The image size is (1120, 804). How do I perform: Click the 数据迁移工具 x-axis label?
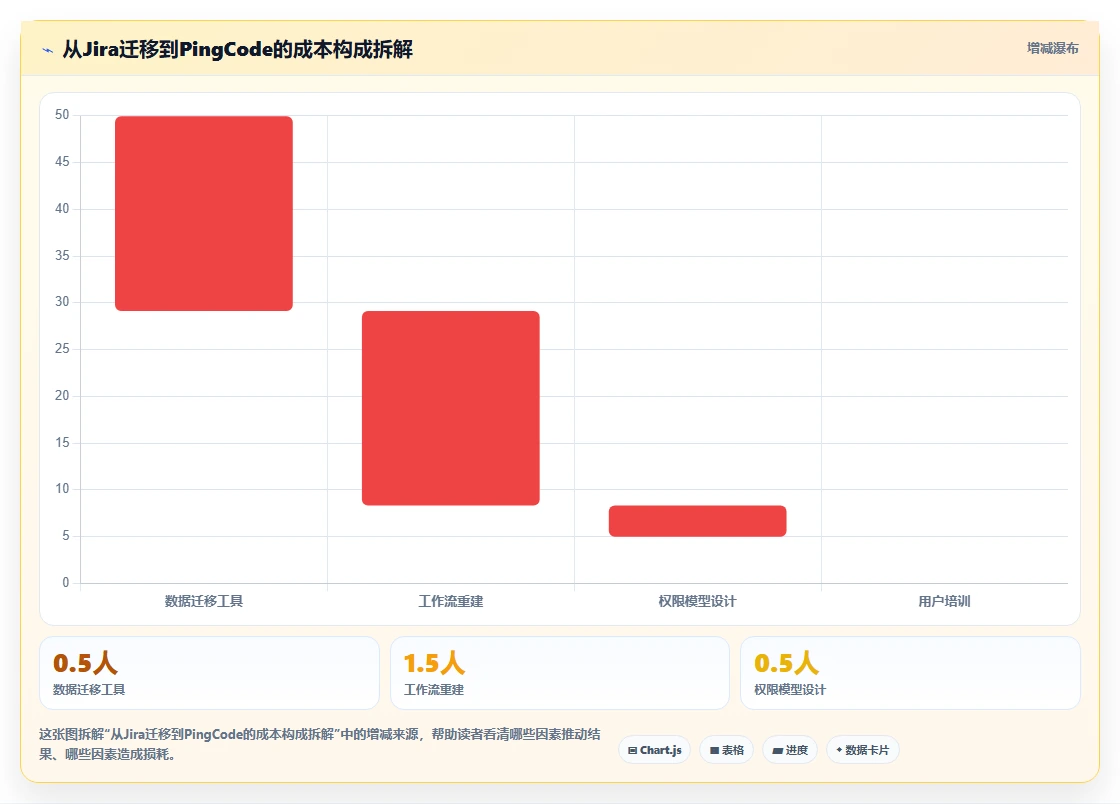coord(204,601)
